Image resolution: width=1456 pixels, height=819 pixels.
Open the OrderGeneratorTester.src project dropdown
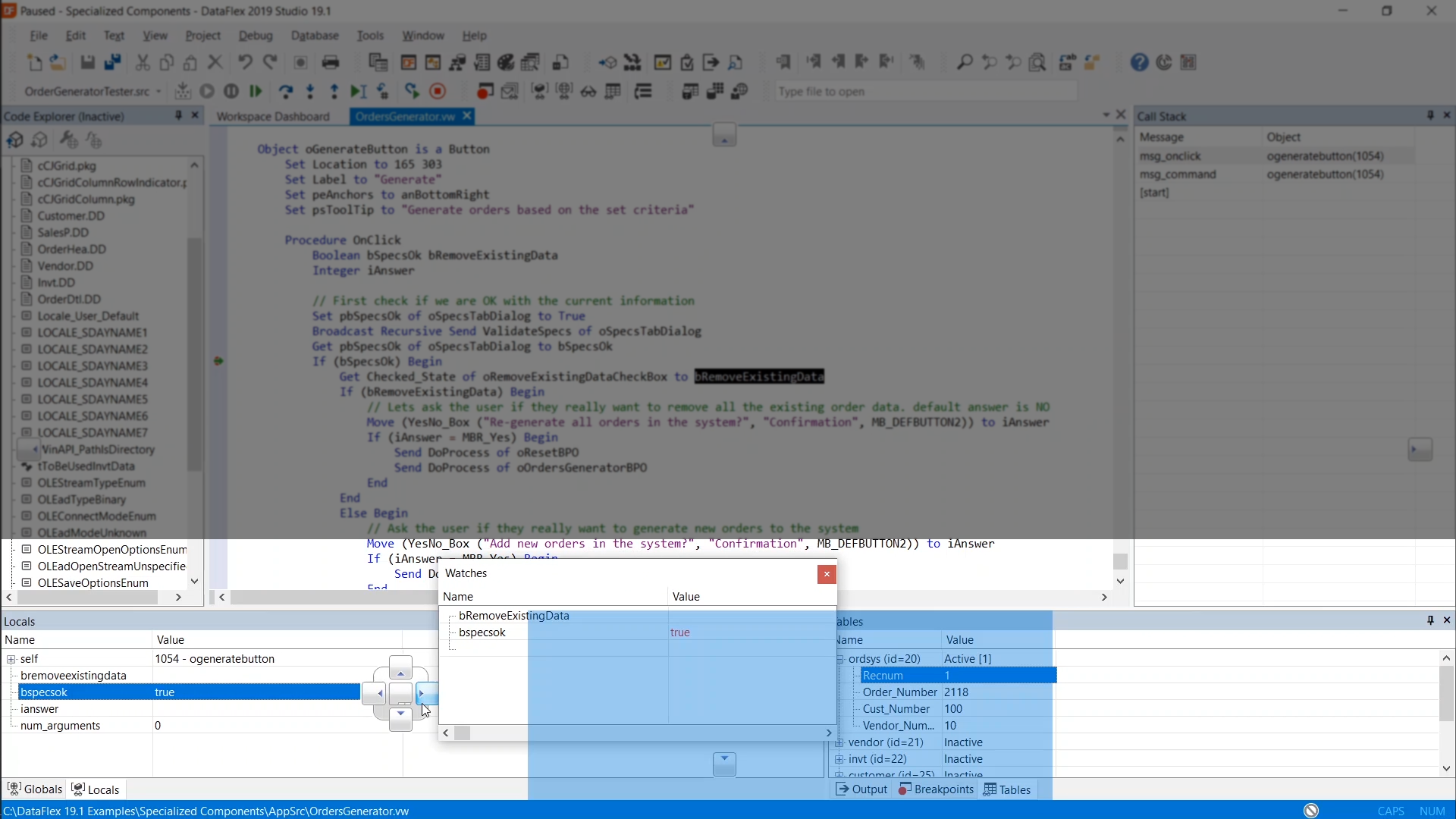point(158,92)
